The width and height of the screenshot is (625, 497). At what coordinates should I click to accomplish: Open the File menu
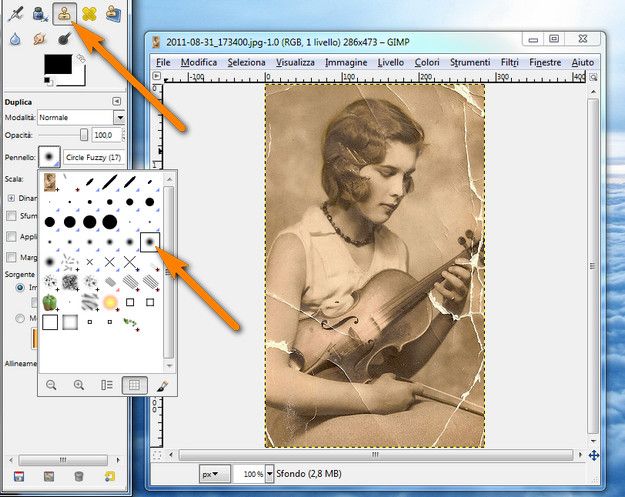coord(163,63)
